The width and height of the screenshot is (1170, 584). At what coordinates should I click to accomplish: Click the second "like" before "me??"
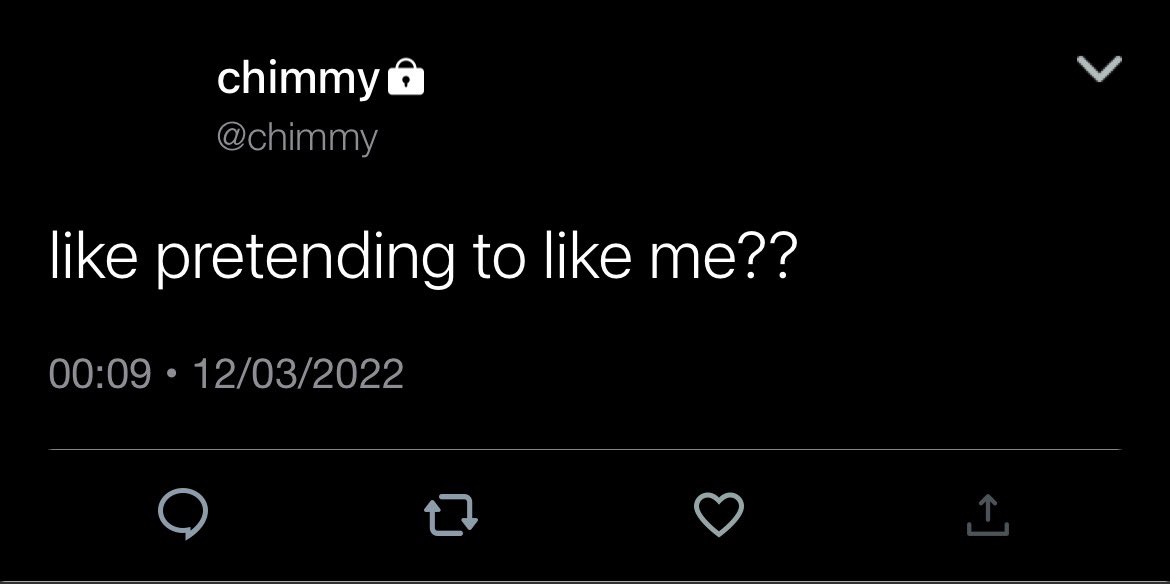point(588,254)
